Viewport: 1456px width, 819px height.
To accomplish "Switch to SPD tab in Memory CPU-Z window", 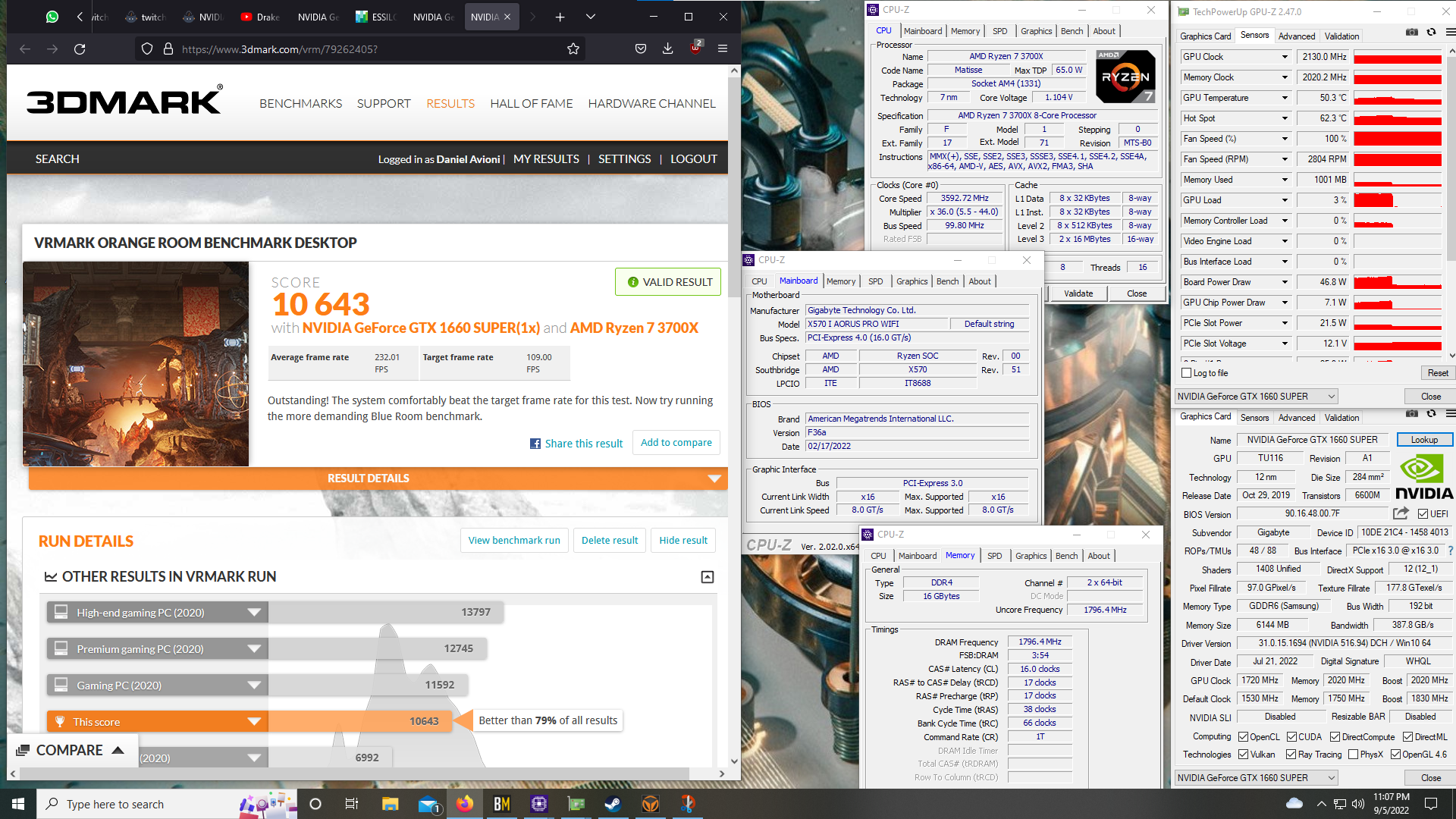I will [x=994, y=556].
